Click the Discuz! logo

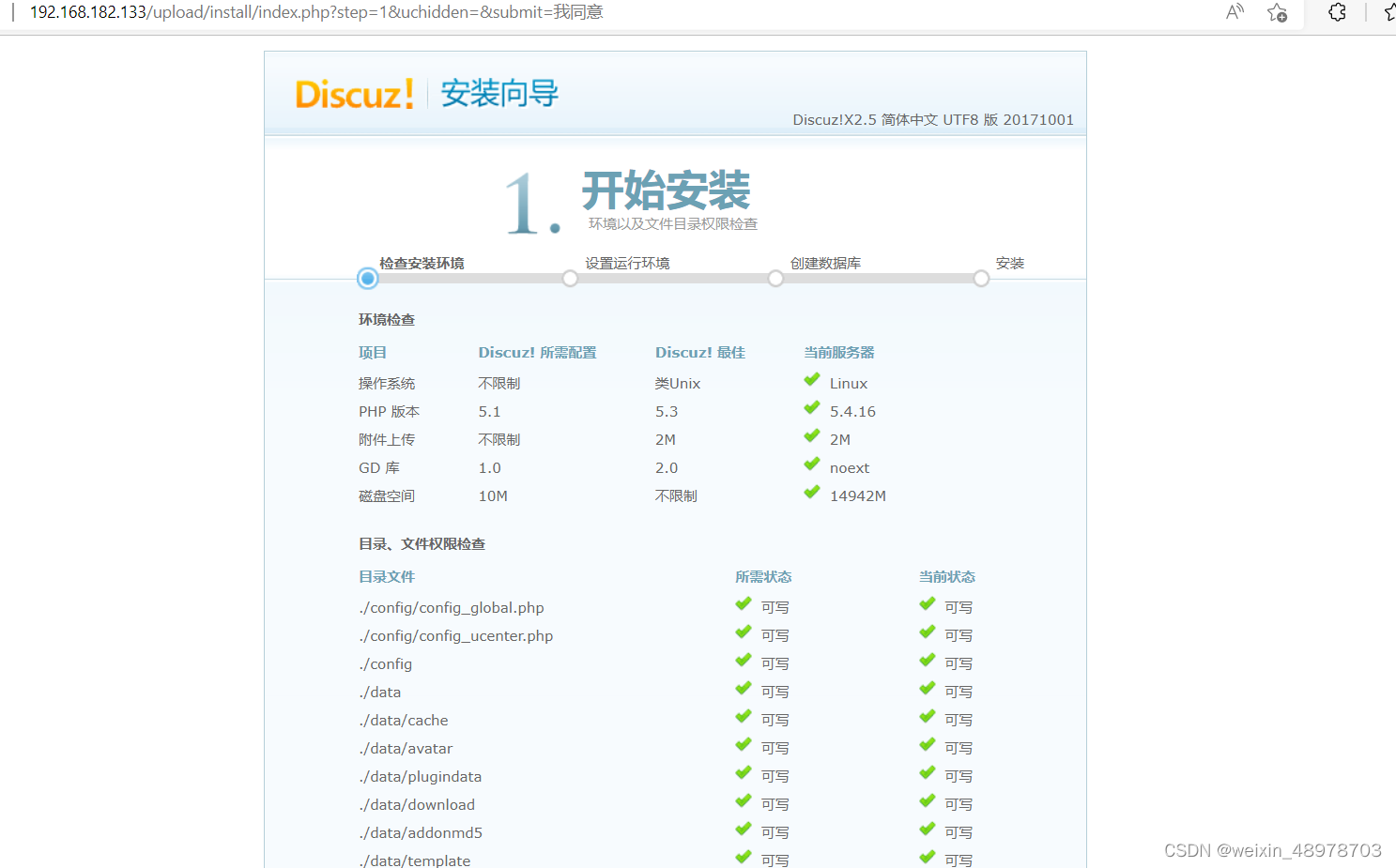click(x=355, y=94)
